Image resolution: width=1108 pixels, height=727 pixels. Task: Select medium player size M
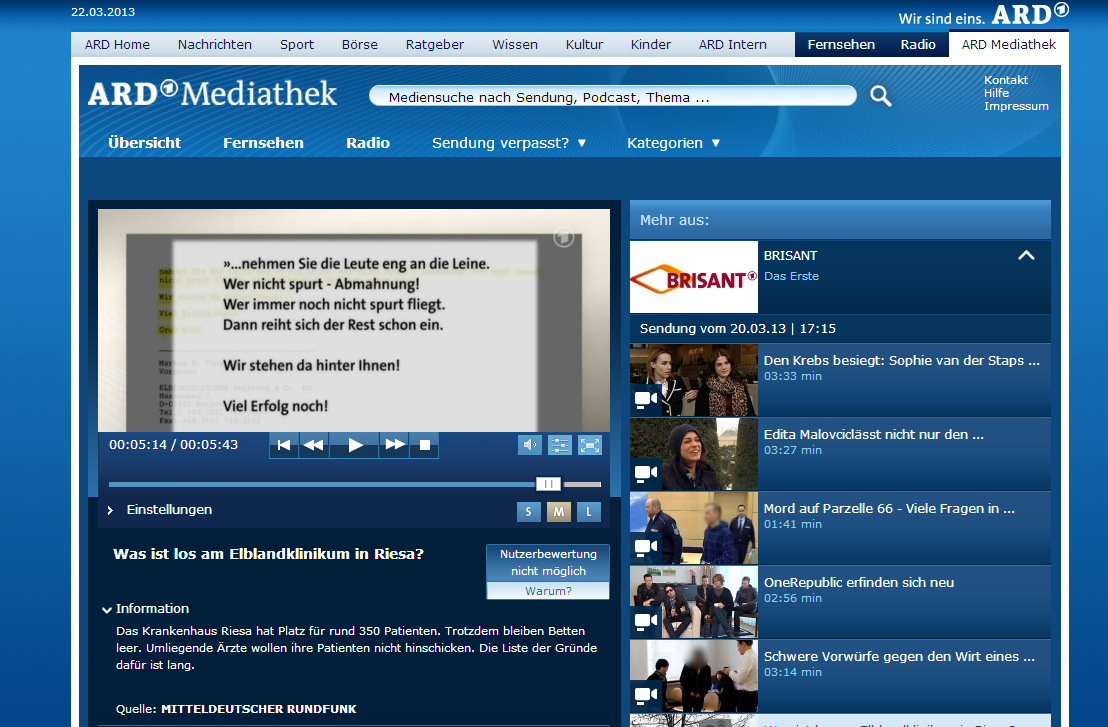[x=558, y=512]
